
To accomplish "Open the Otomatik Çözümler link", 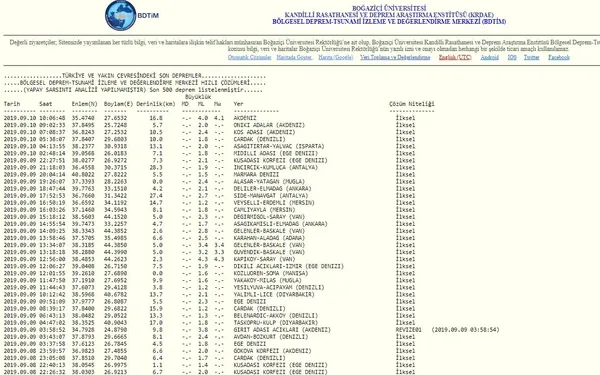I will (249, 57).
